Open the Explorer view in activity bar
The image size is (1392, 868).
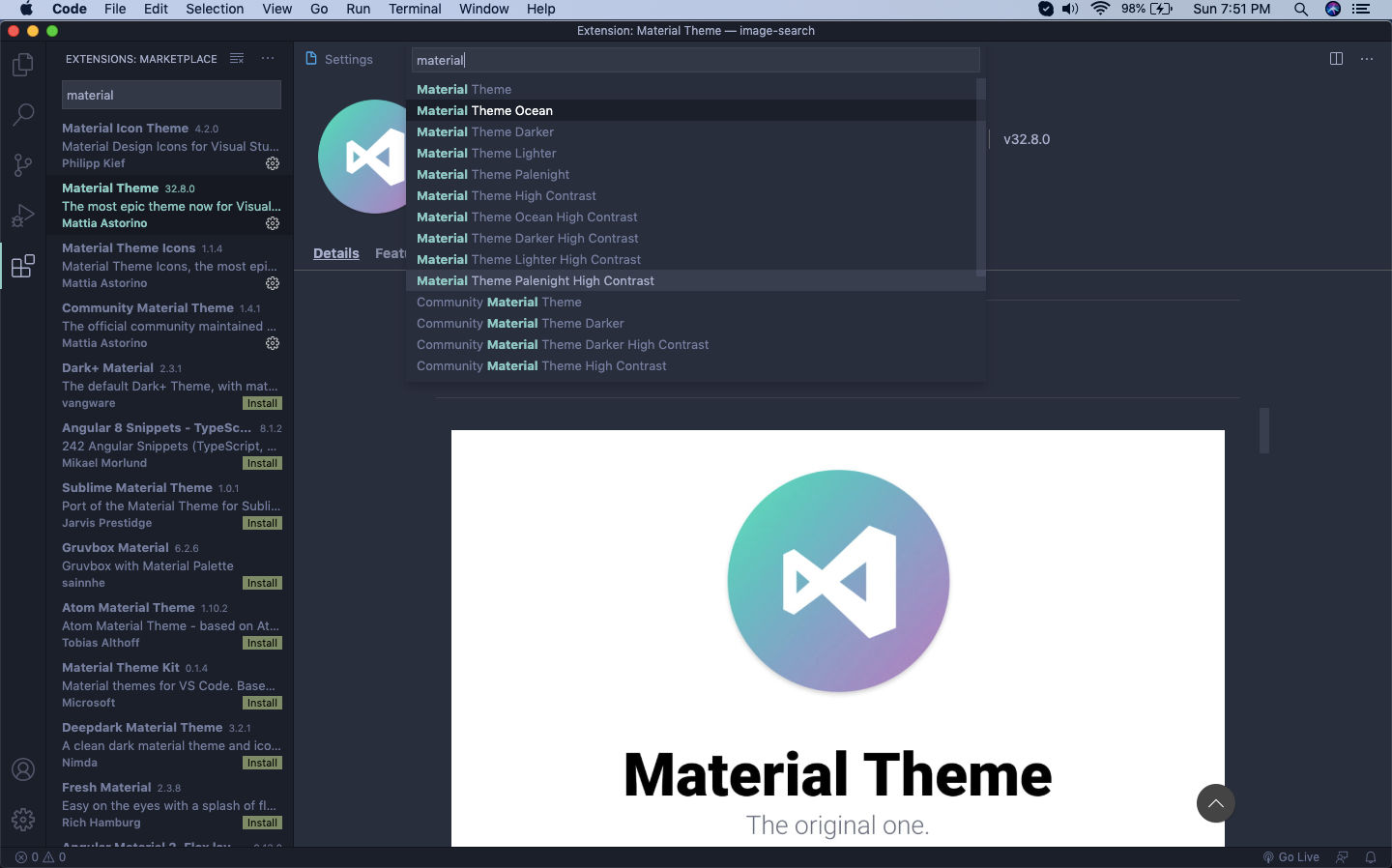pyautogui.click(x=23, y=65)
